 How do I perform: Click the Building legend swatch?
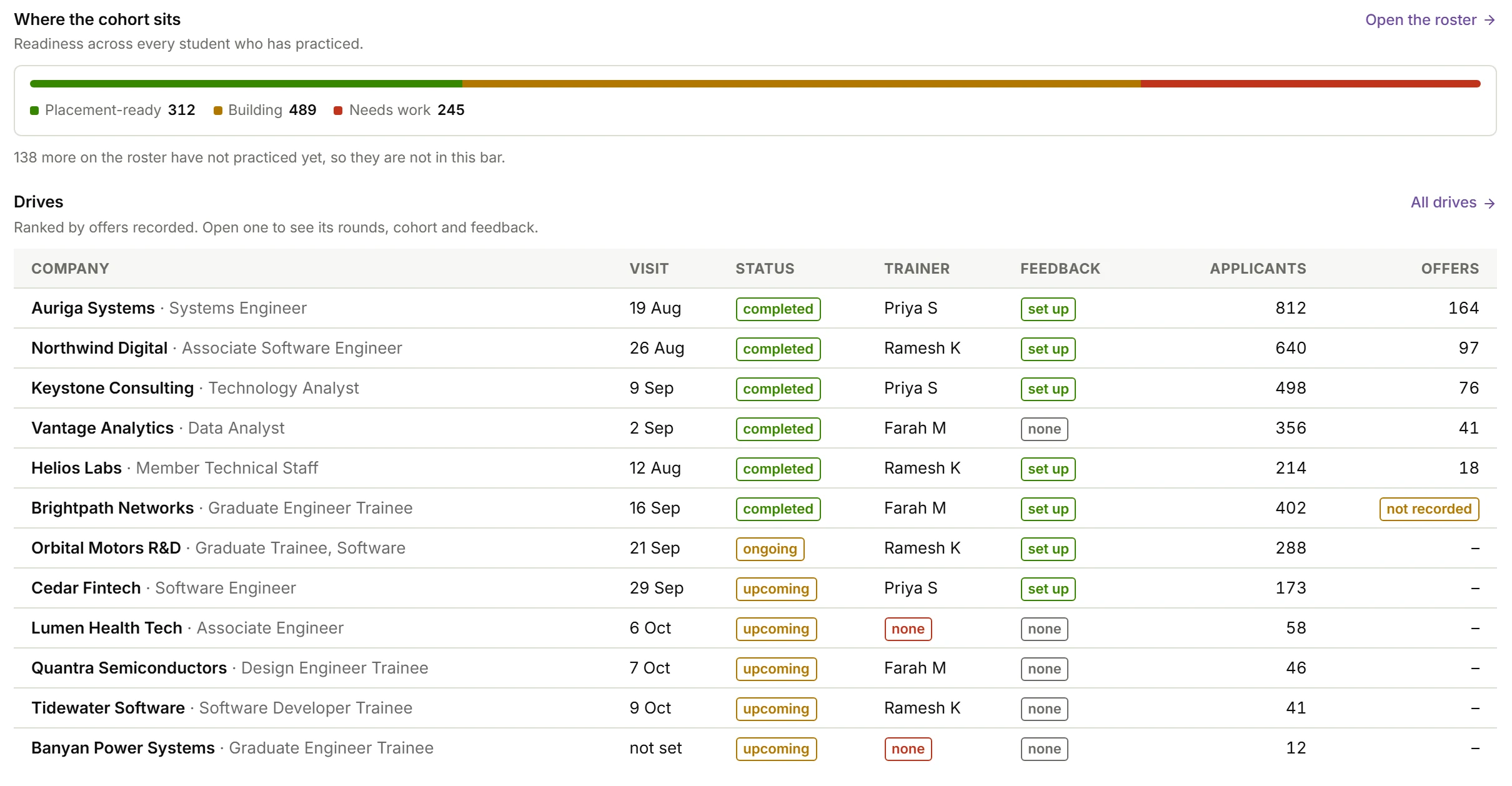[218, 111]
